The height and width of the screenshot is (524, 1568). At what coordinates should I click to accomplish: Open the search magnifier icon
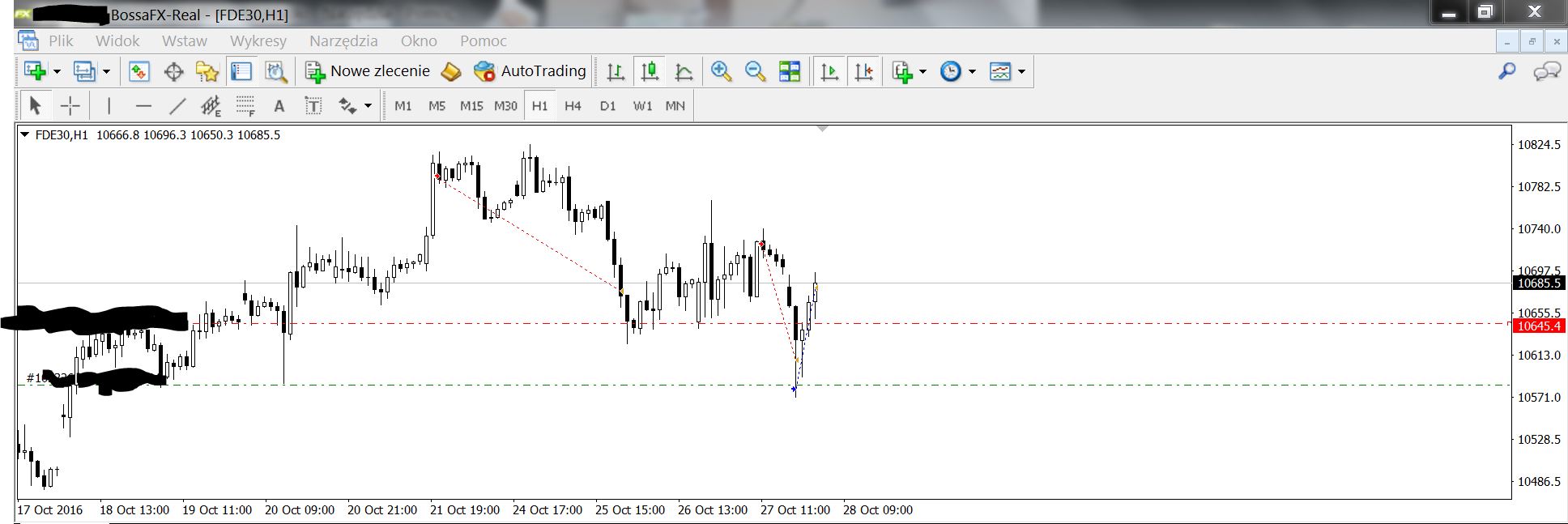pos(1507,71)
